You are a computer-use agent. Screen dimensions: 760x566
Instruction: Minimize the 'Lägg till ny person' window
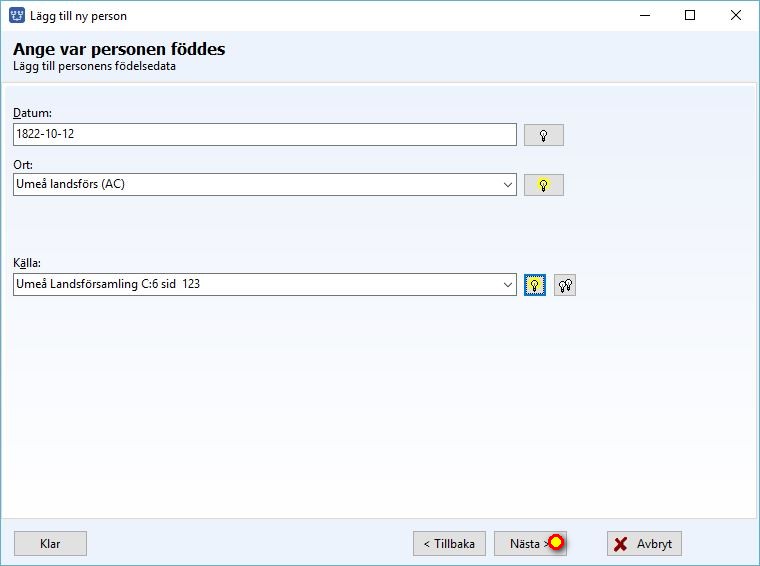(645, 16)
